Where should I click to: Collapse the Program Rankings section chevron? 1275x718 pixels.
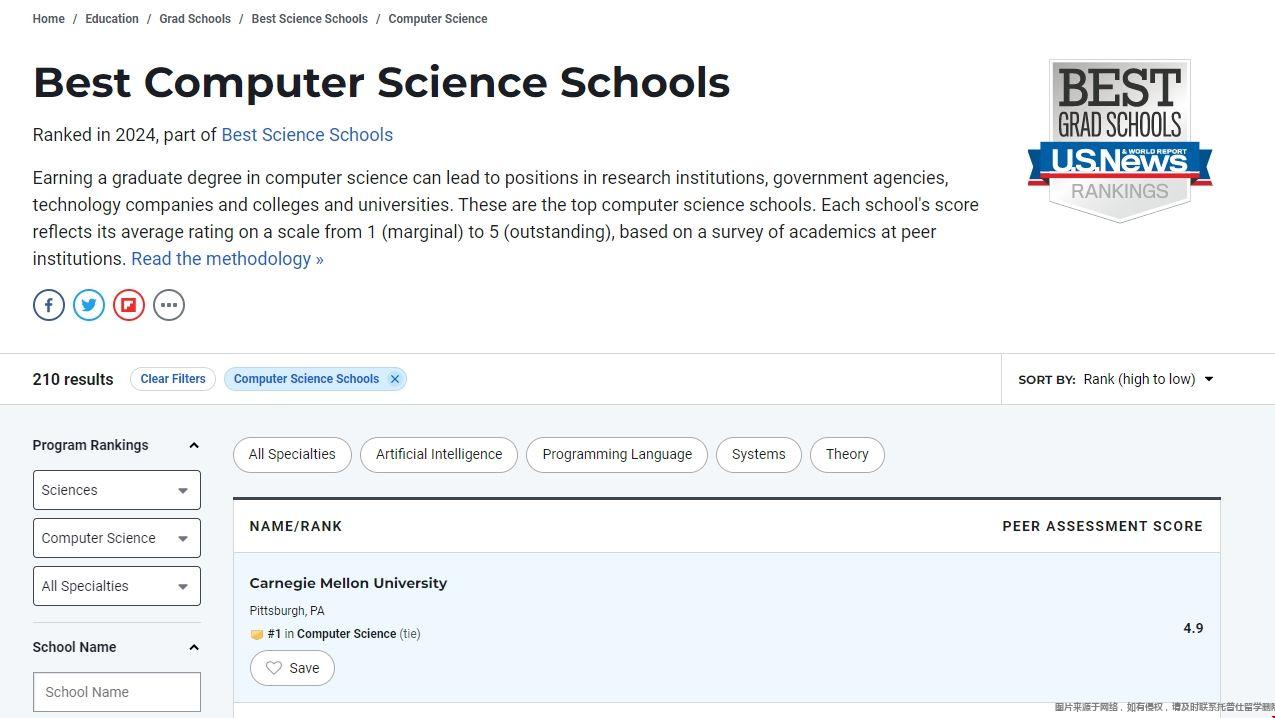pyautogui.click(x=194, y=446)
